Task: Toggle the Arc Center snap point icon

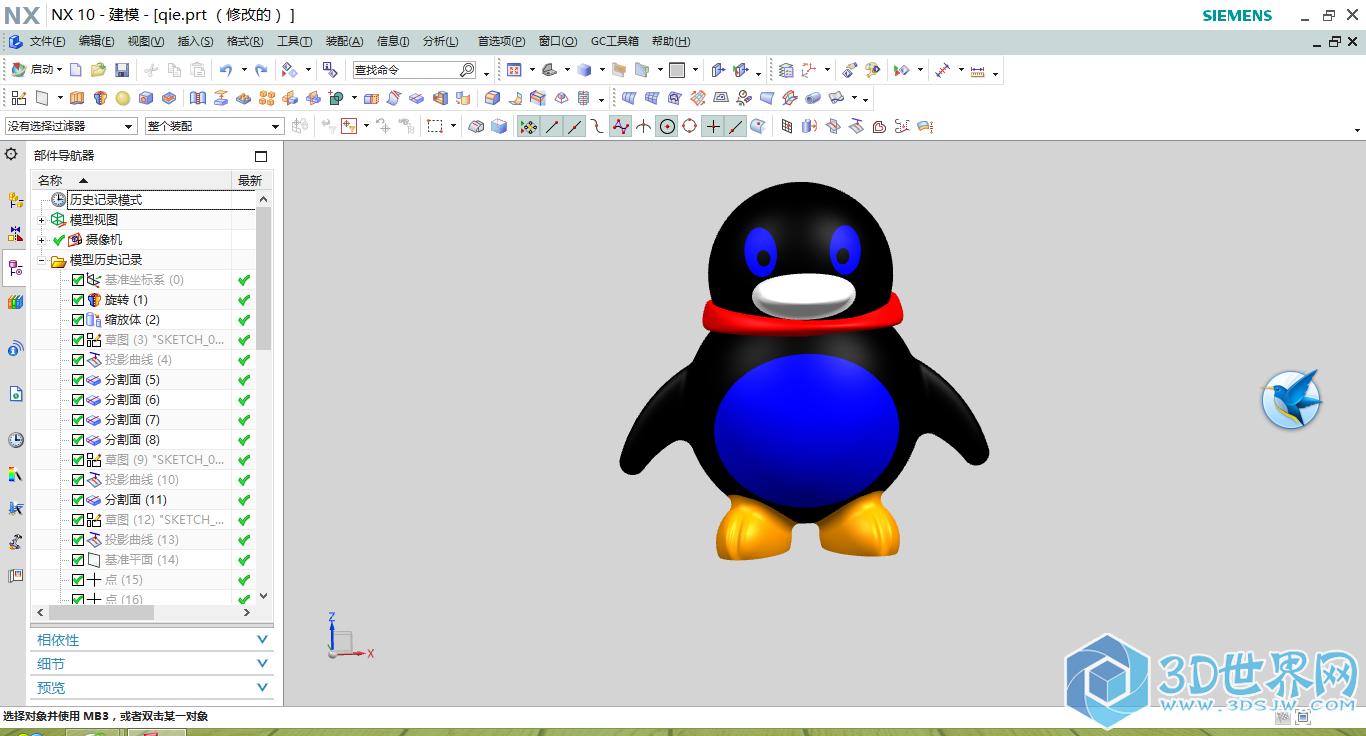Action: click(x=666, y=126)
